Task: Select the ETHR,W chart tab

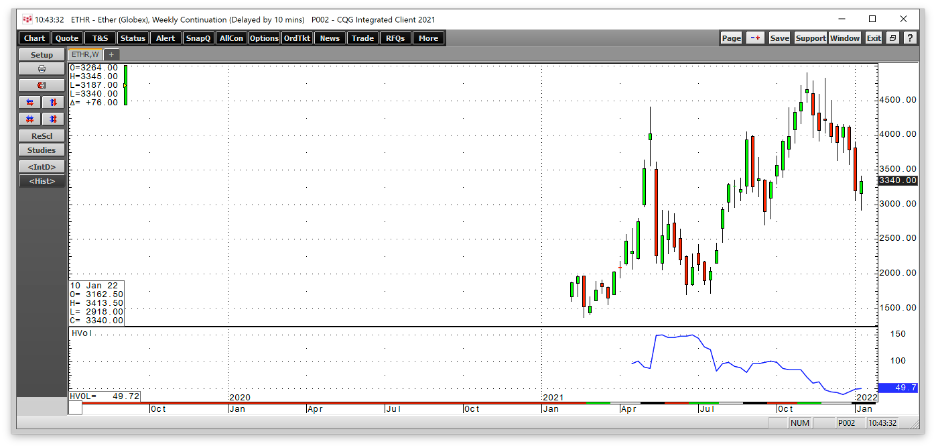Action: click(x=84, y=54)
